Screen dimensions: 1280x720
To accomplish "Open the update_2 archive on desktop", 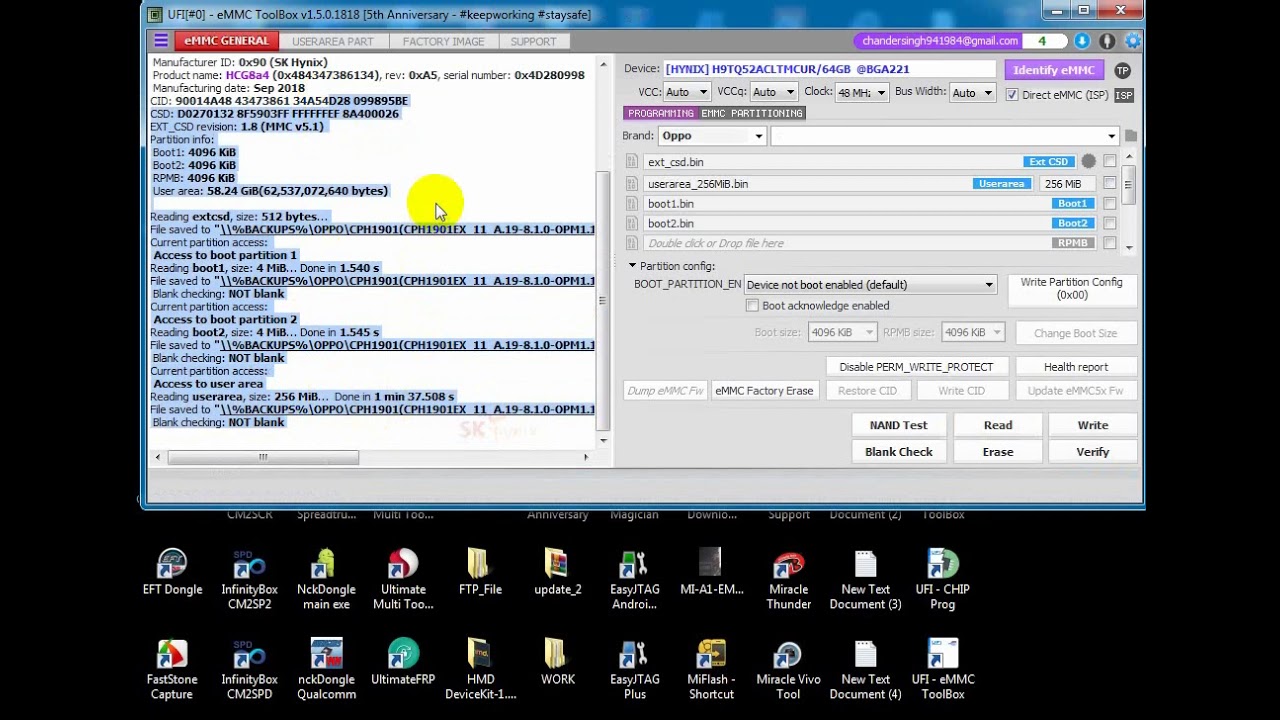I will click(557, 574).
